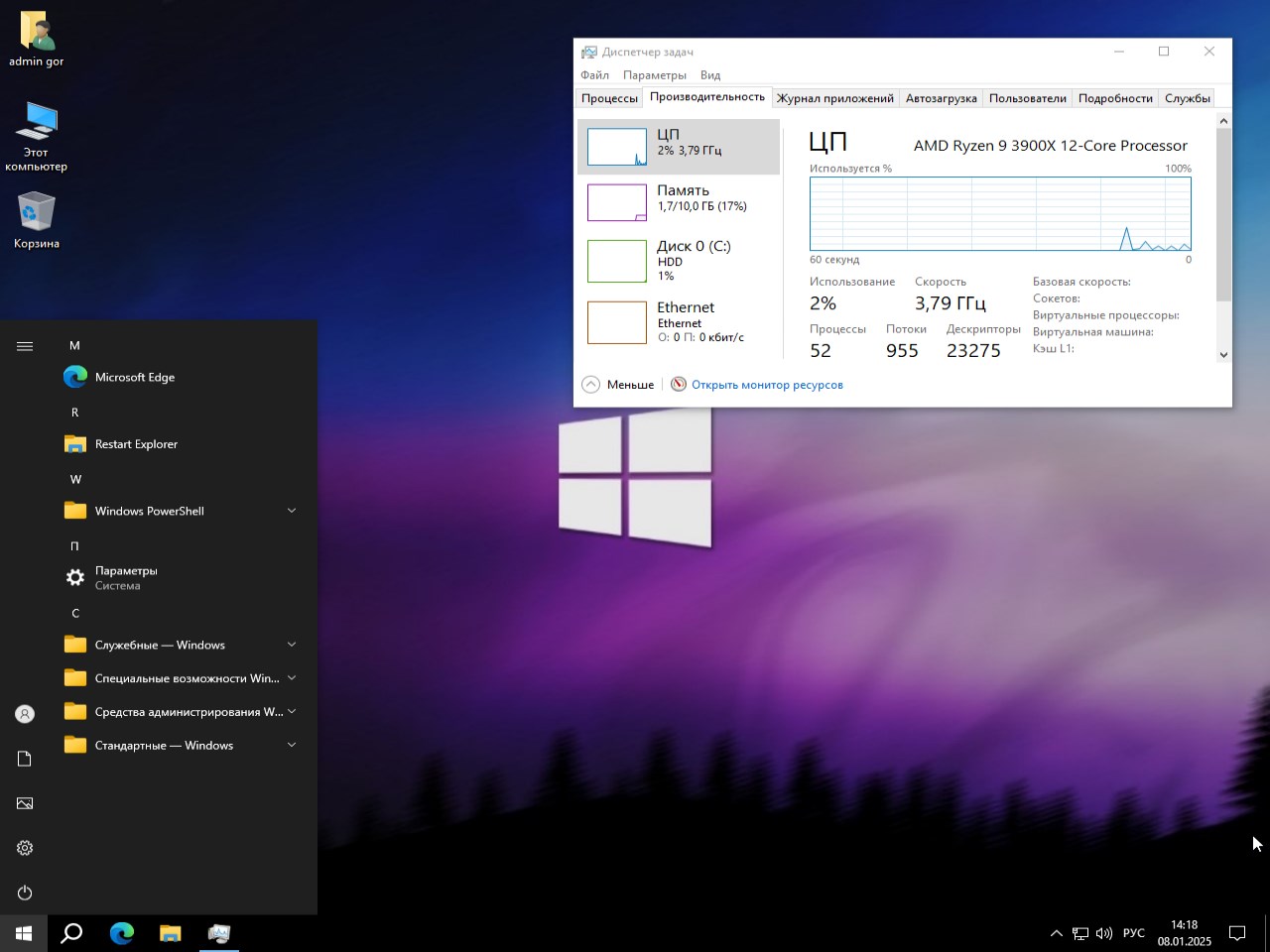Open Documents icon in Start menu sidebar
Screen dimensions: 1270x952
point(24,758)
